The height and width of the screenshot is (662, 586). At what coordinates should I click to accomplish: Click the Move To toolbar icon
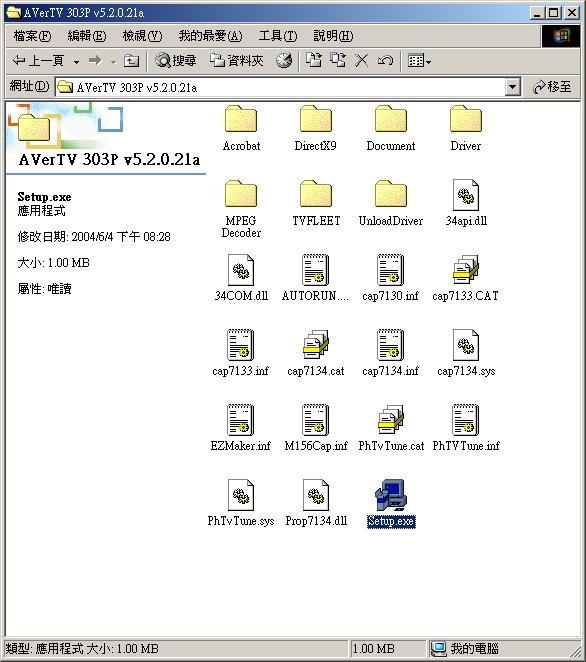314,60
